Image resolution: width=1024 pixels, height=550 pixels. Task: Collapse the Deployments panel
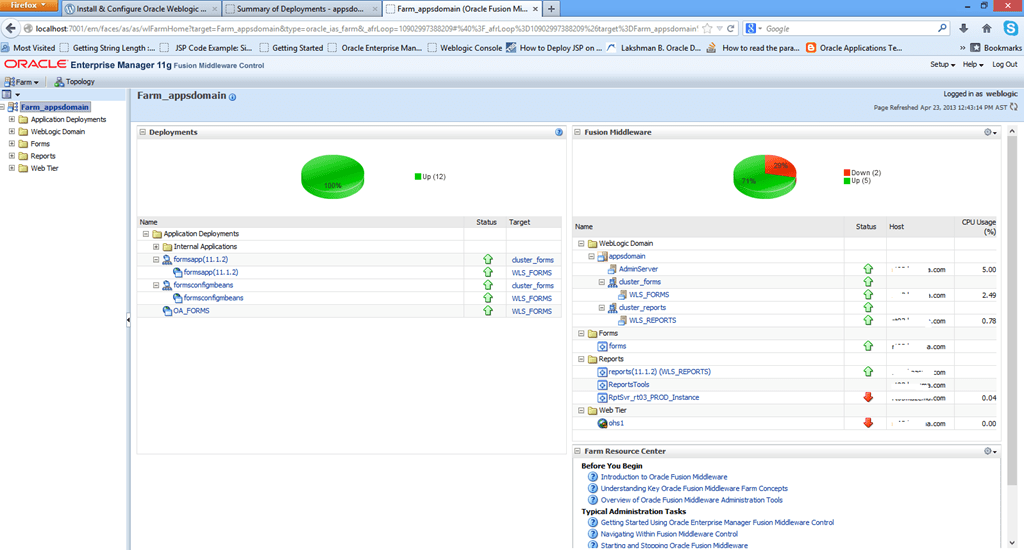coord(142,132)
